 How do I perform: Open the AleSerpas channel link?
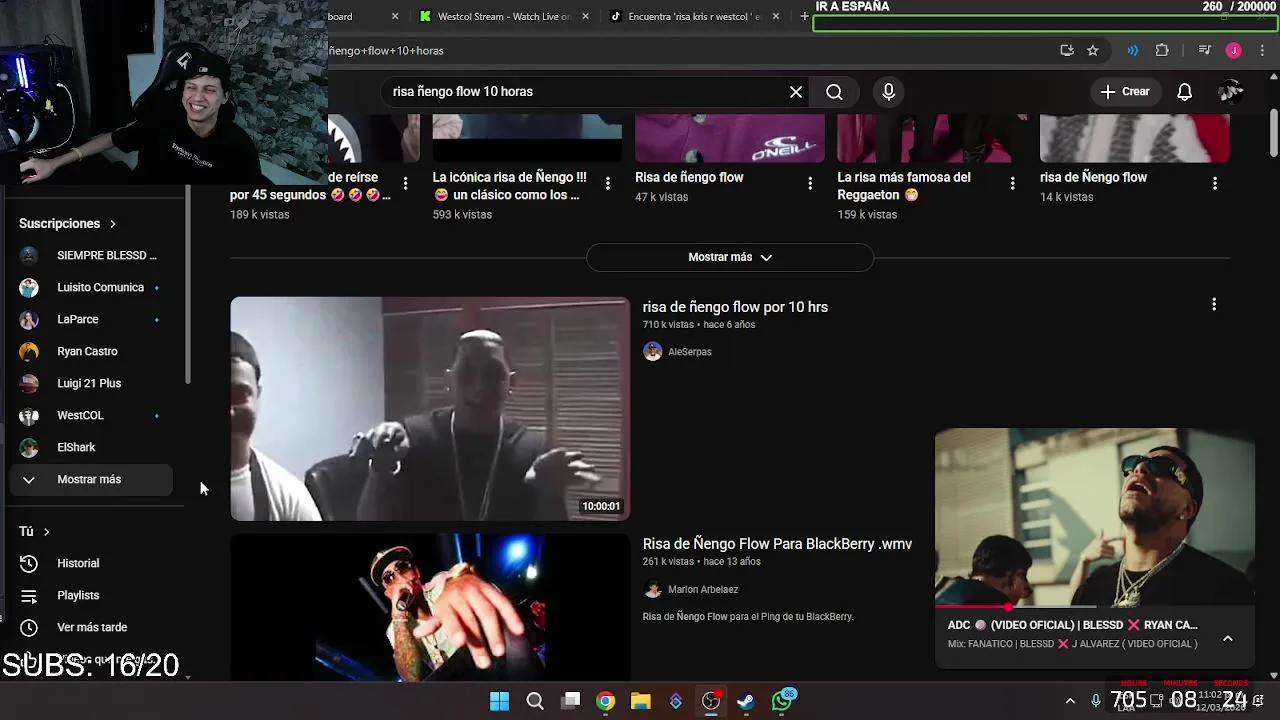click(689, 352)
